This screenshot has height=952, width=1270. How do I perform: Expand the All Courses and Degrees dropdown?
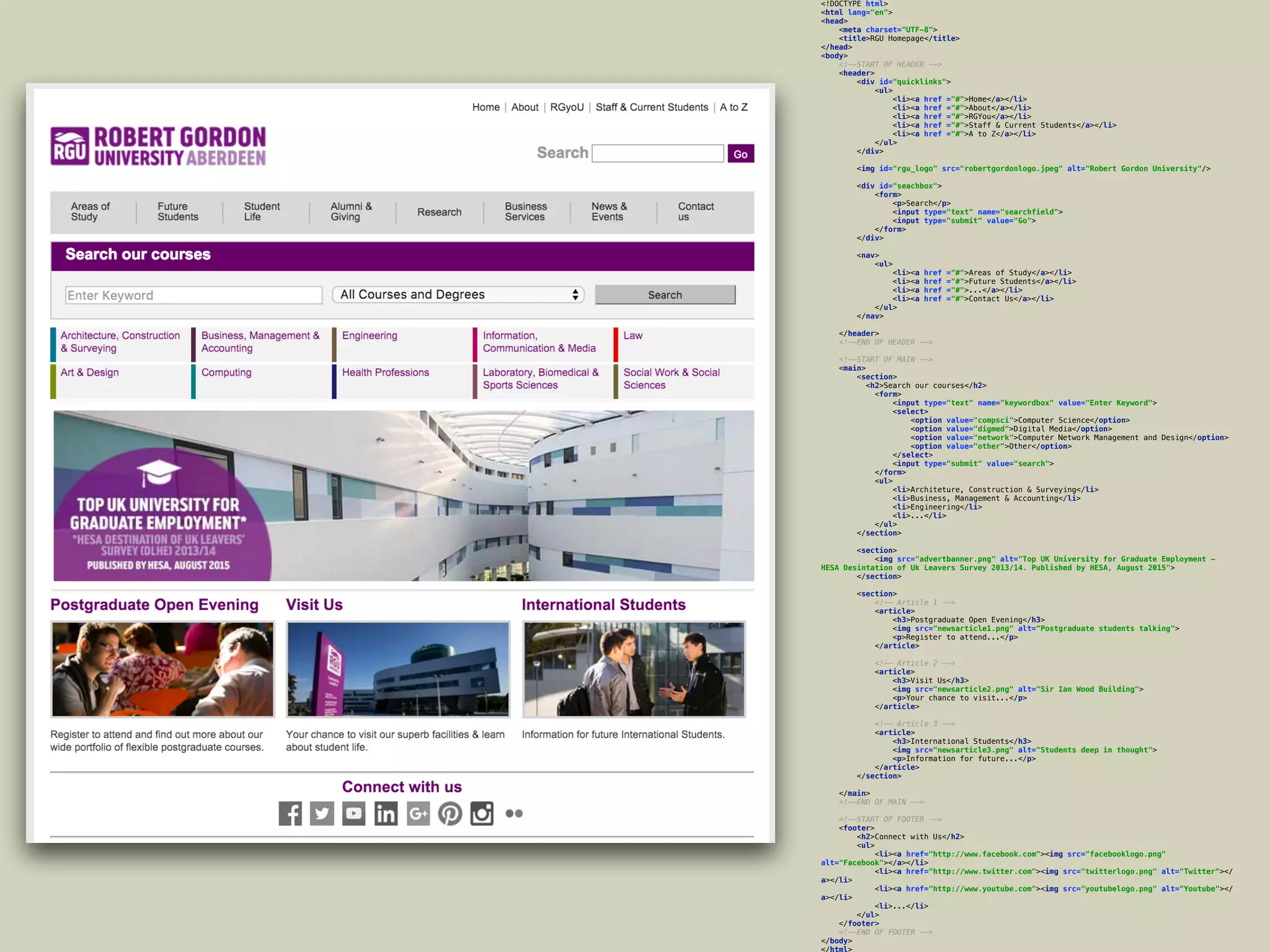pyautogui.click(x=459, y=294)
